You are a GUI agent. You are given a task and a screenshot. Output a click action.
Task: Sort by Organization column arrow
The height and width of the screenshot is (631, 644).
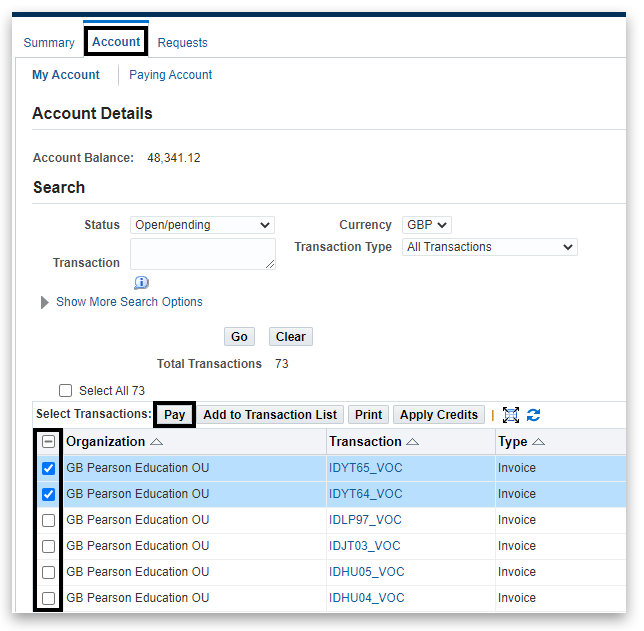pyautogui.click(x=157, y=442)
